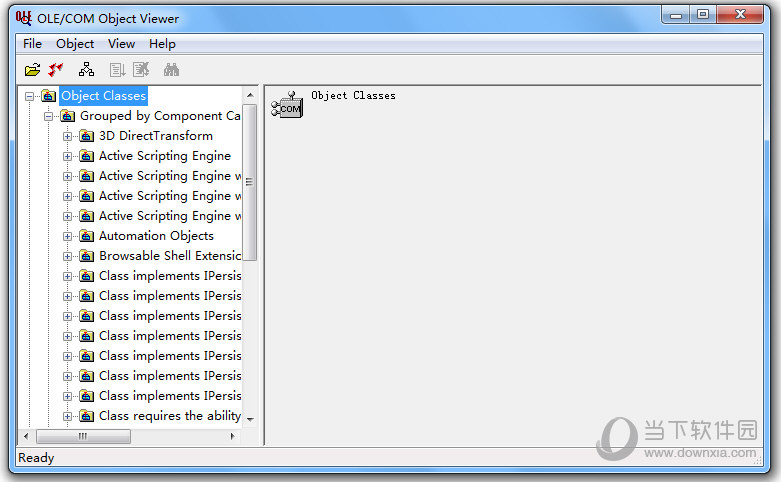Click Object Classes text in right pane

353,95
